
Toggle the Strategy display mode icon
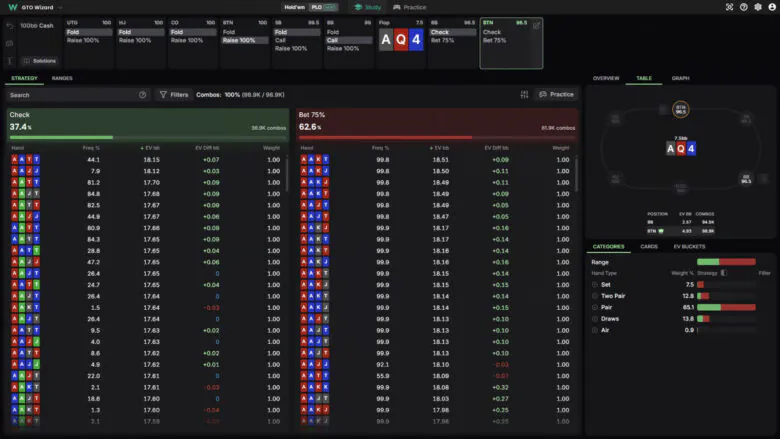[724, 272]
